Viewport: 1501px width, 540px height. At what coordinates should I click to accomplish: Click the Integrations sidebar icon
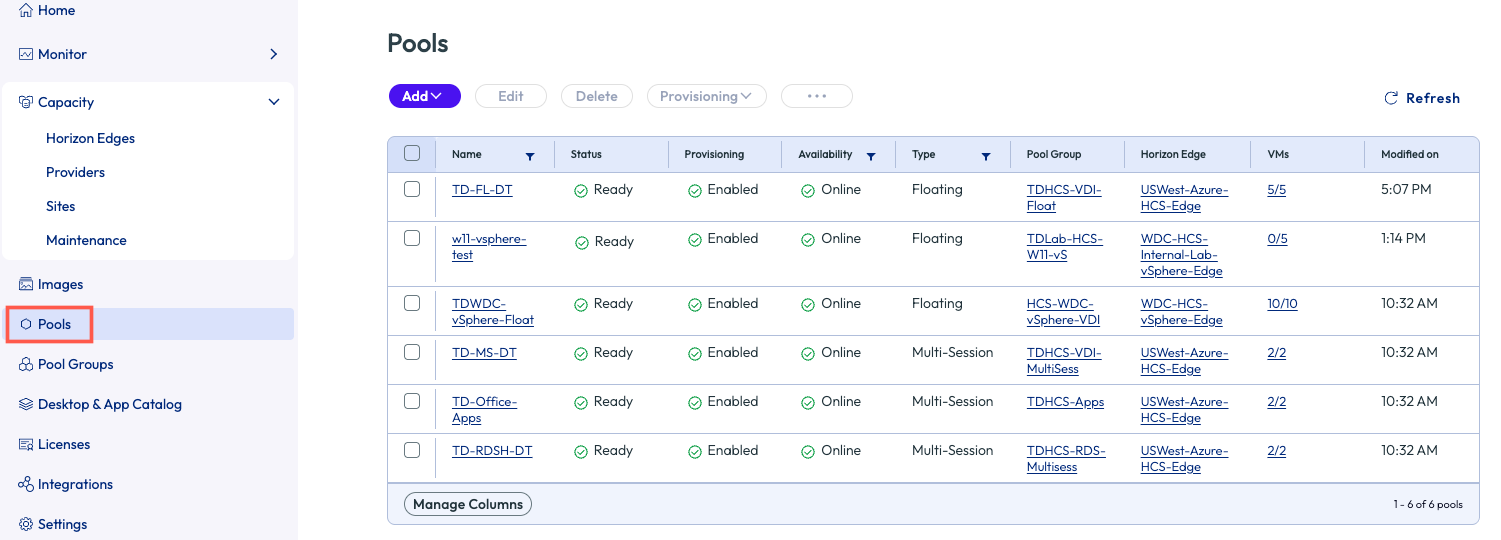[x=26, y=485]
